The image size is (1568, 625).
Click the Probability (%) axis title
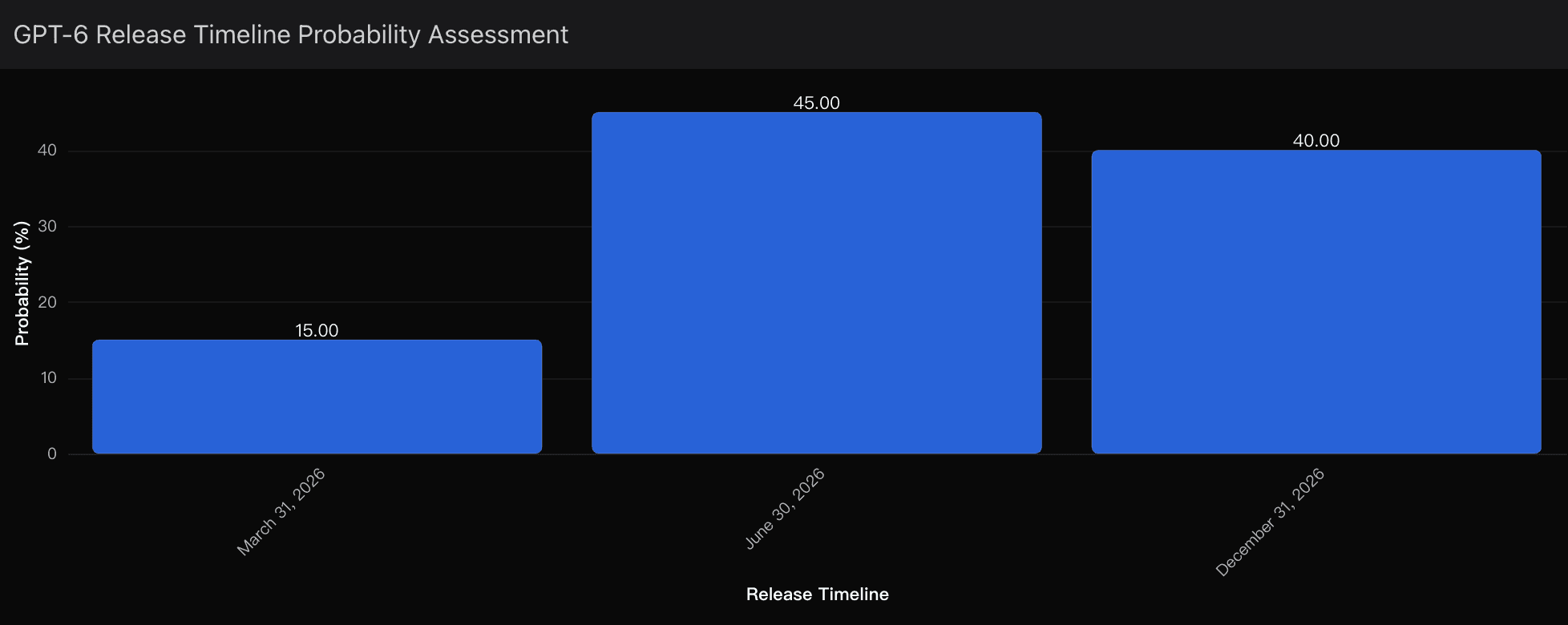pos(22,284)
